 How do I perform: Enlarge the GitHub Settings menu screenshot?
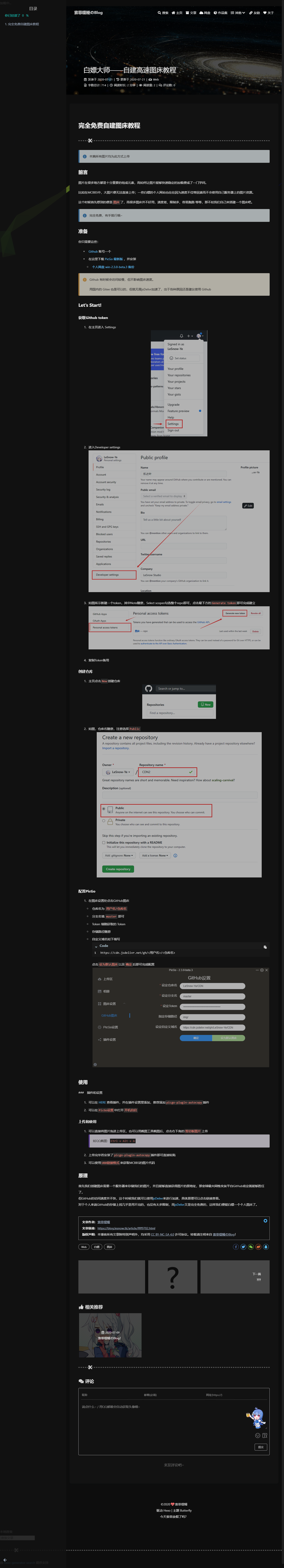pos(179,384)
